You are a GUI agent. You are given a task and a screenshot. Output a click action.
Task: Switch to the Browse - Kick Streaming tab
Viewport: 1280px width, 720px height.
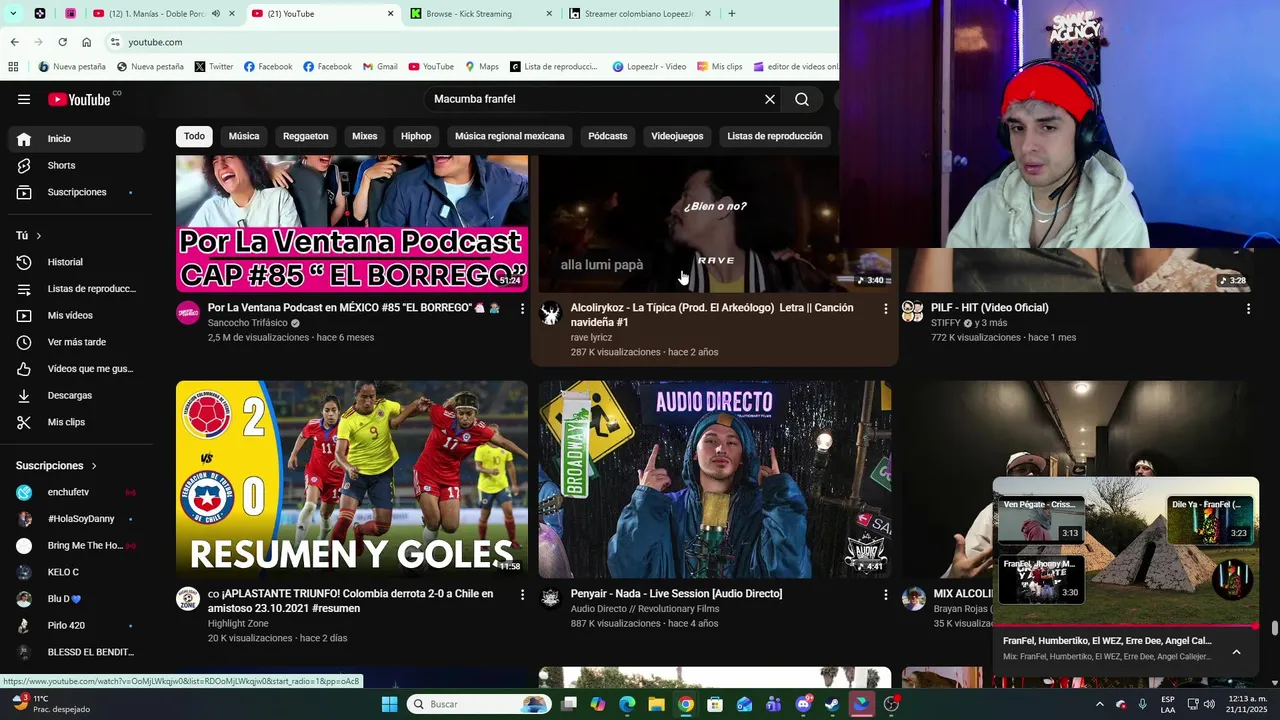click(480, 14)
